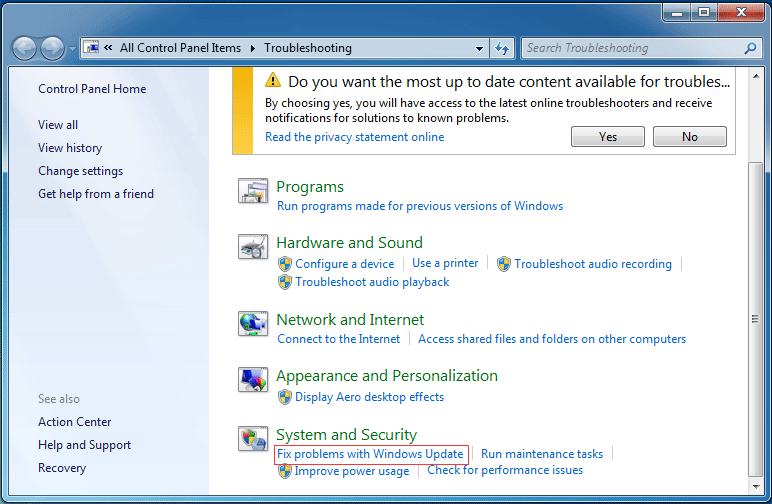Click the search magnifier icon
This screenshot has height=504, width=772.
750,48
